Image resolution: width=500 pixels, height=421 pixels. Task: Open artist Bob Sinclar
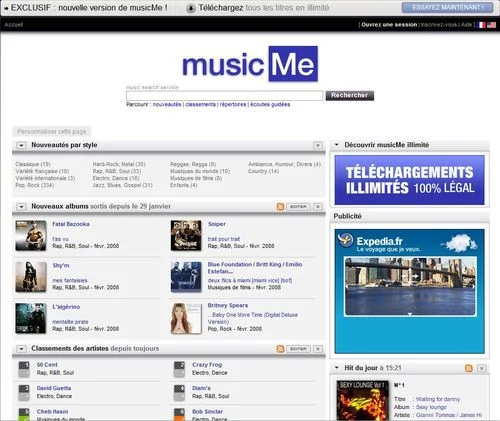(x=207, y=411)
